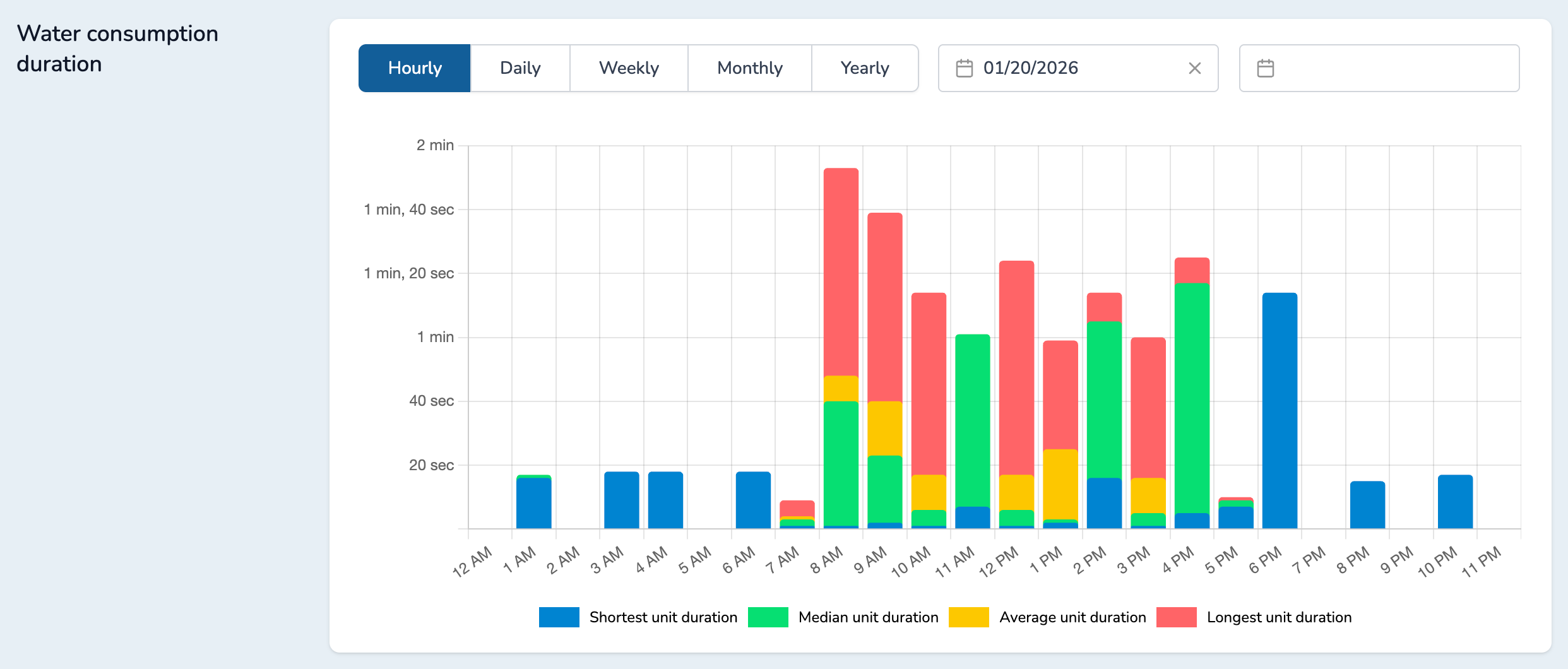Click the blue bar at 10 PM
This screenshot has height=669, width=1568.
(x=1455, y=502)
